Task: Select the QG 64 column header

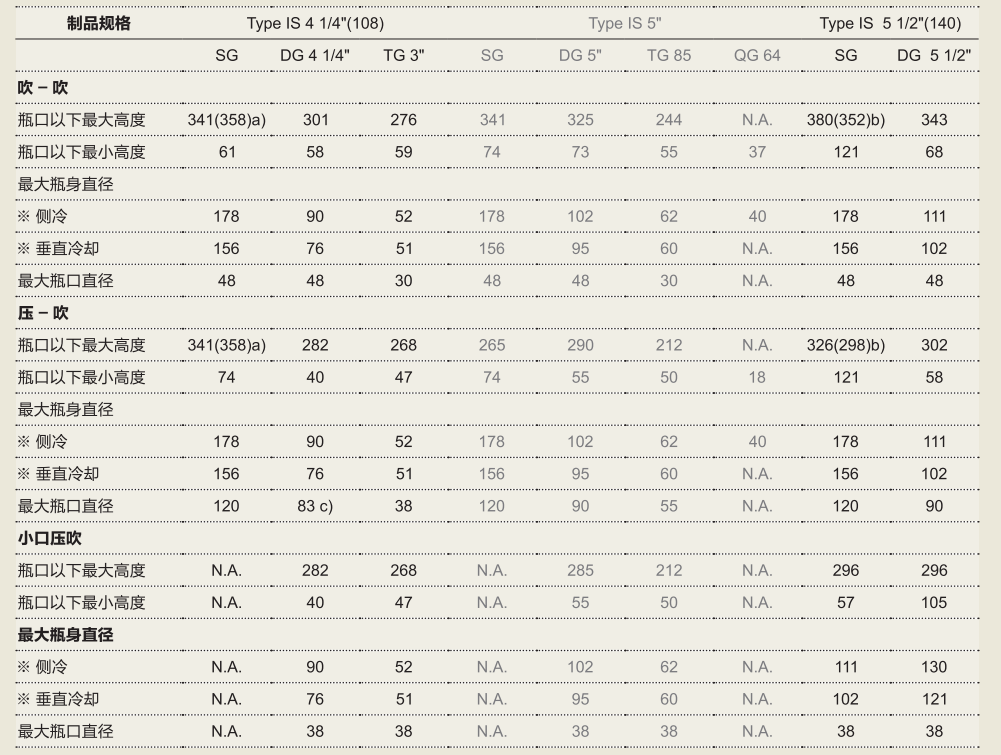Action: pos(757,56)
